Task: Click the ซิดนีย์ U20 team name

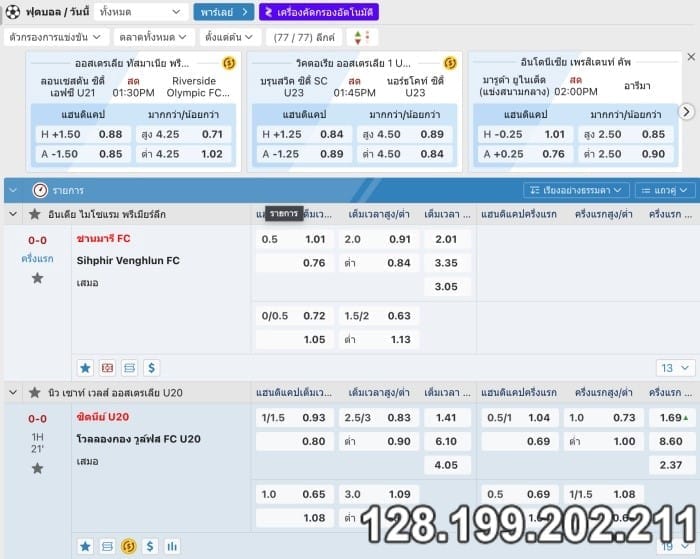Action: [103, 417]
